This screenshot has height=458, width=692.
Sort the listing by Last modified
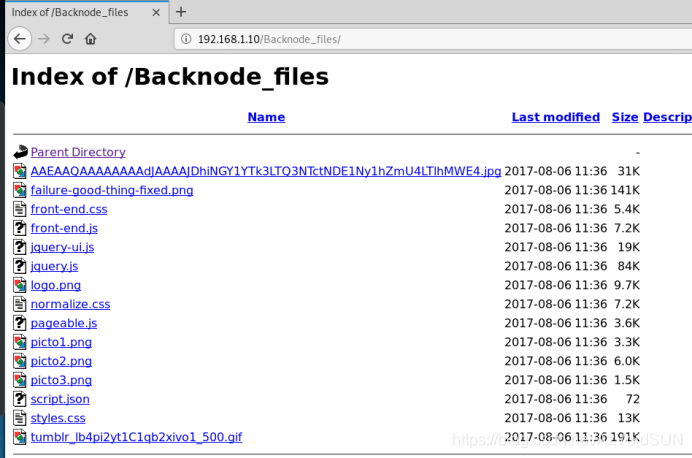(x=556, y=117)
